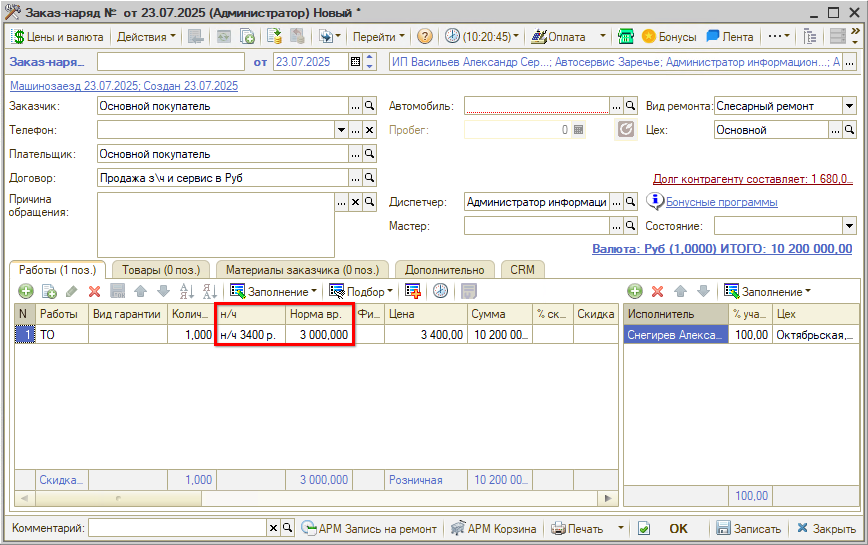868x545 pixels.
Task: Click the green checkmark post document icon
Action: coord(644,528)
